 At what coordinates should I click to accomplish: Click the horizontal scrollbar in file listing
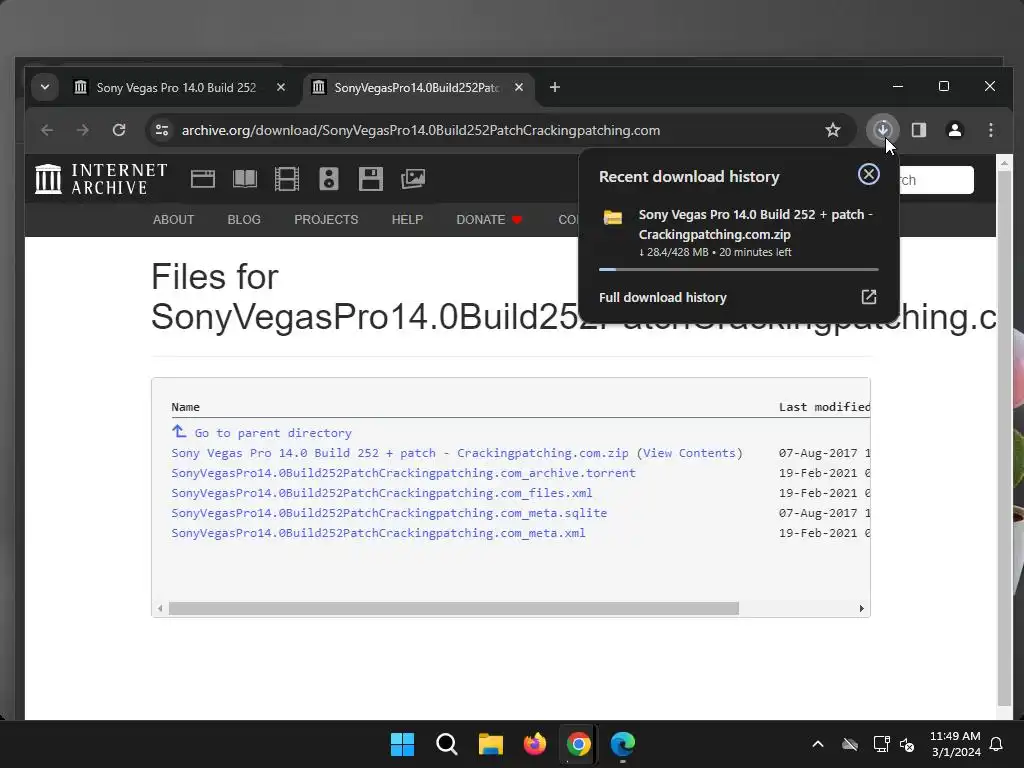tap(453, 608)
